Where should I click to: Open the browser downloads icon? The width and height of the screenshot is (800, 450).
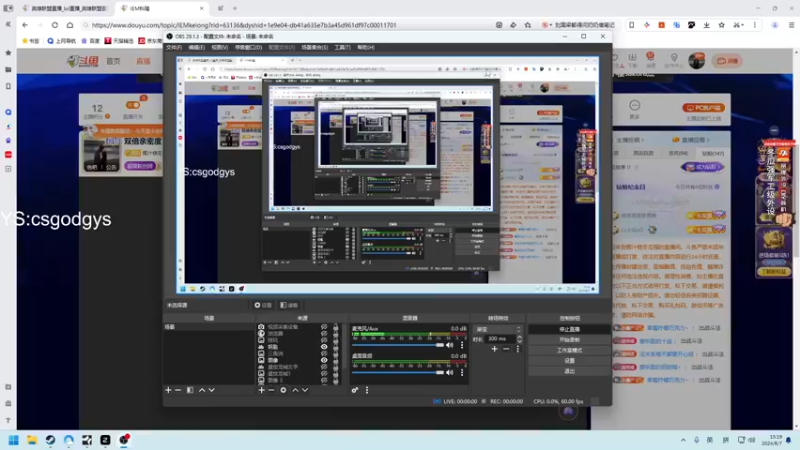706,24
